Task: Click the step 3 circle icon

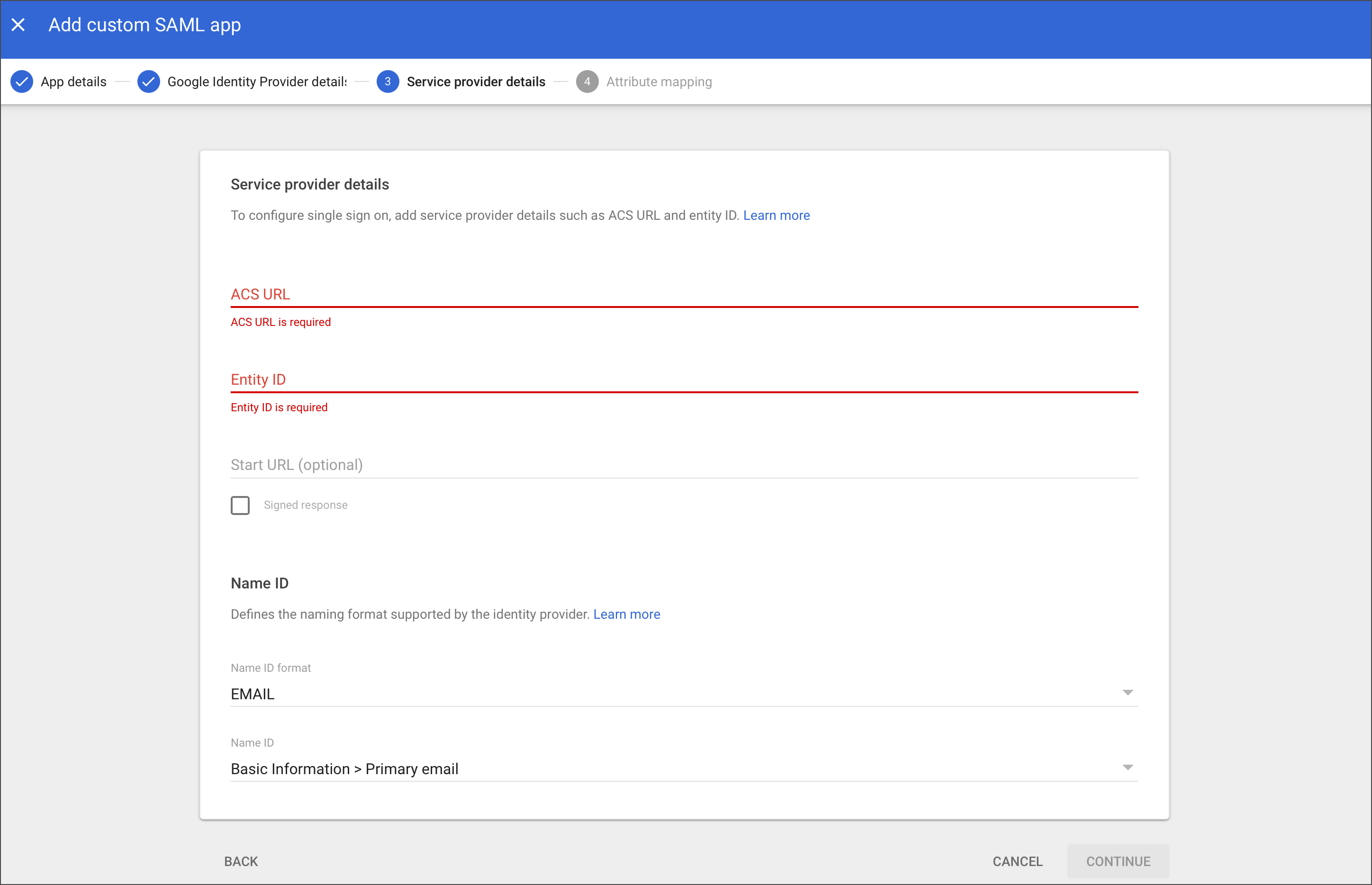Action: click(388, 81)
